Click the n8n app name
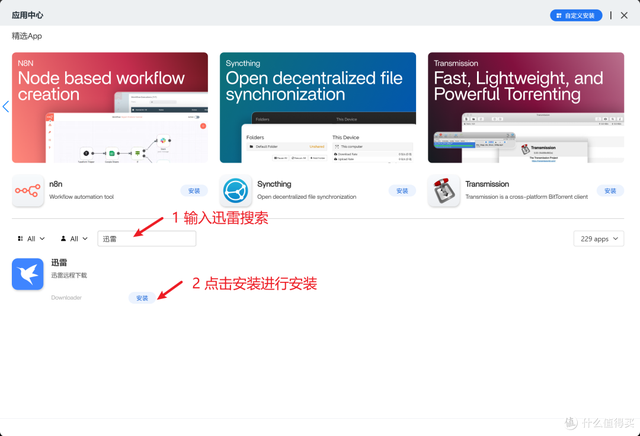 click(x=56, y=184)
